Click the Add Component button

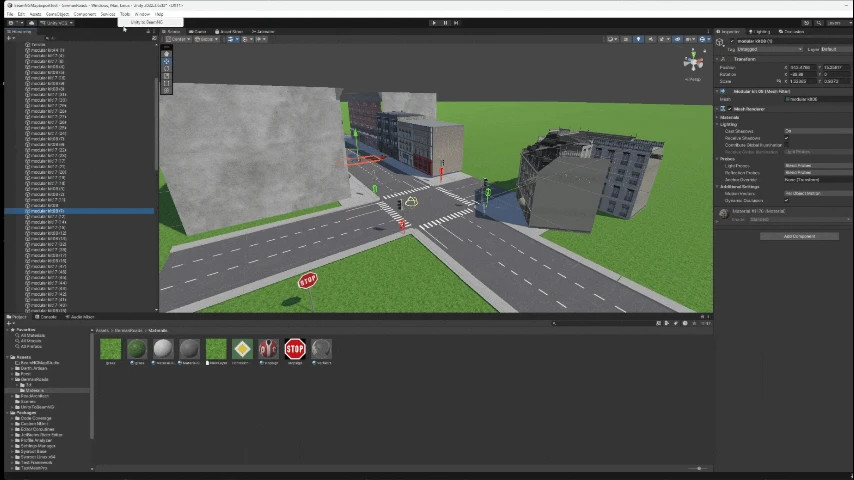coord(799,236)
